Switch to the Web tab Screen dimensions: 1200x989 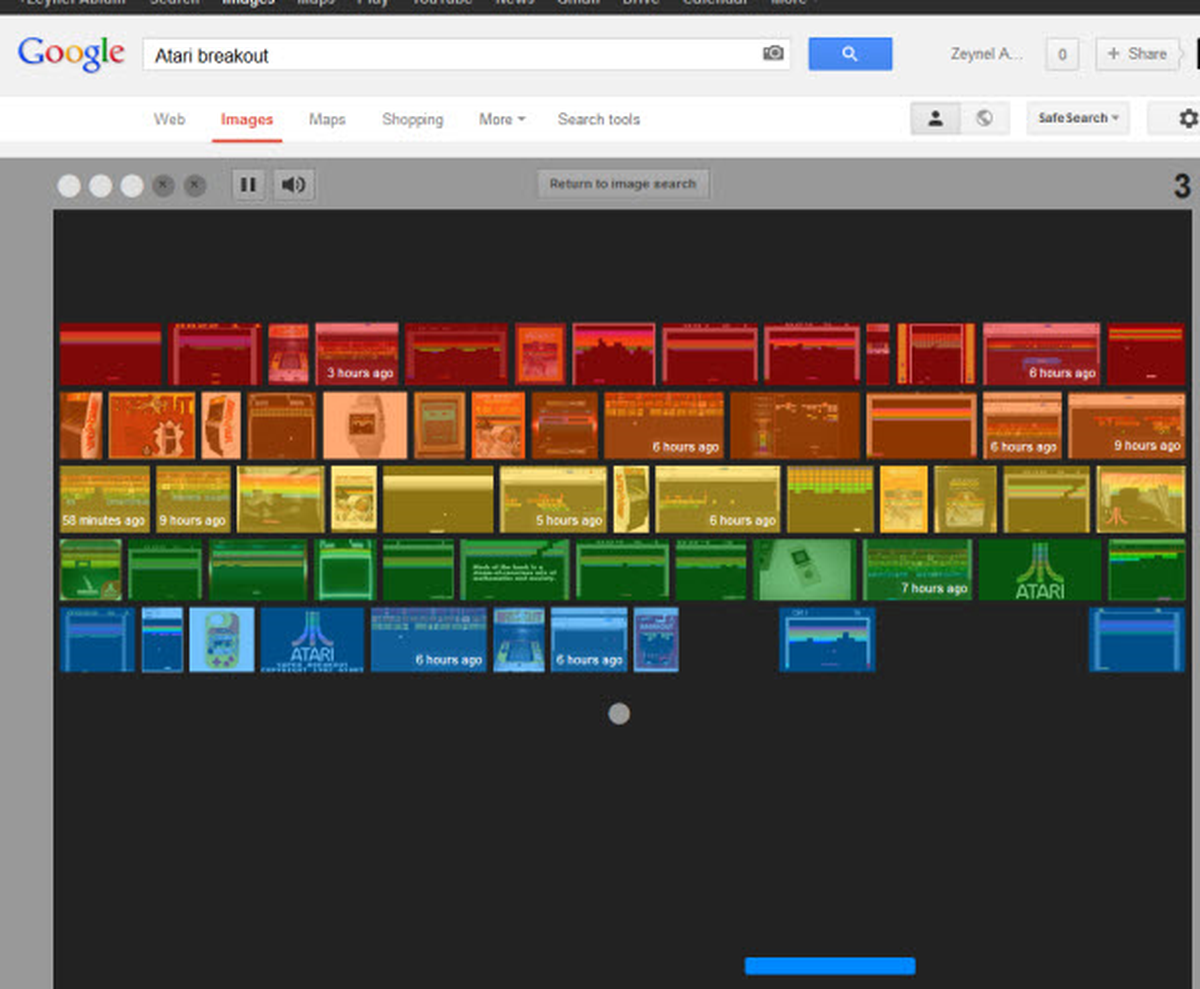point(169,119)
